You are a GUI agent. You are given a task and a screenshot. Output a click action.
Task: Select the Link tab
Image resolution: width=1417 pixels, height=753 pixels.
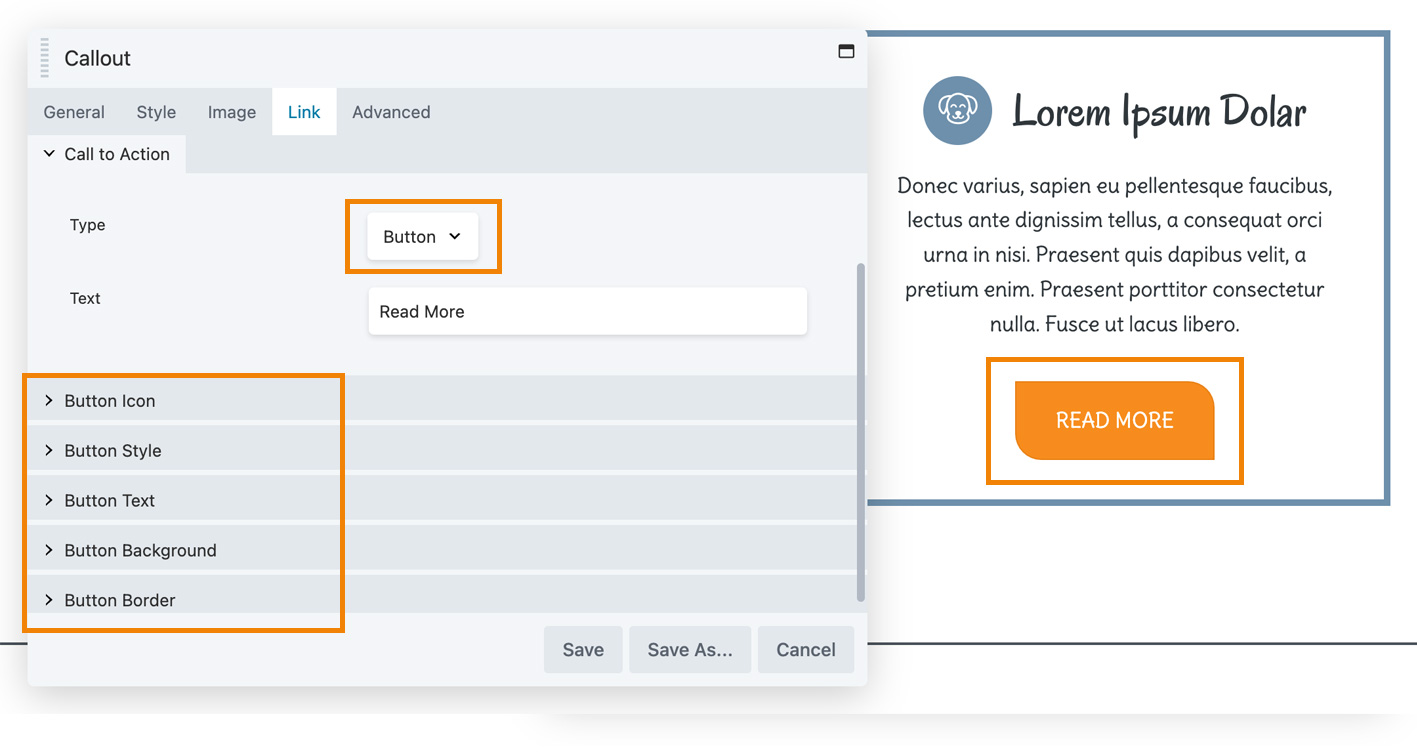pos(304,112)
